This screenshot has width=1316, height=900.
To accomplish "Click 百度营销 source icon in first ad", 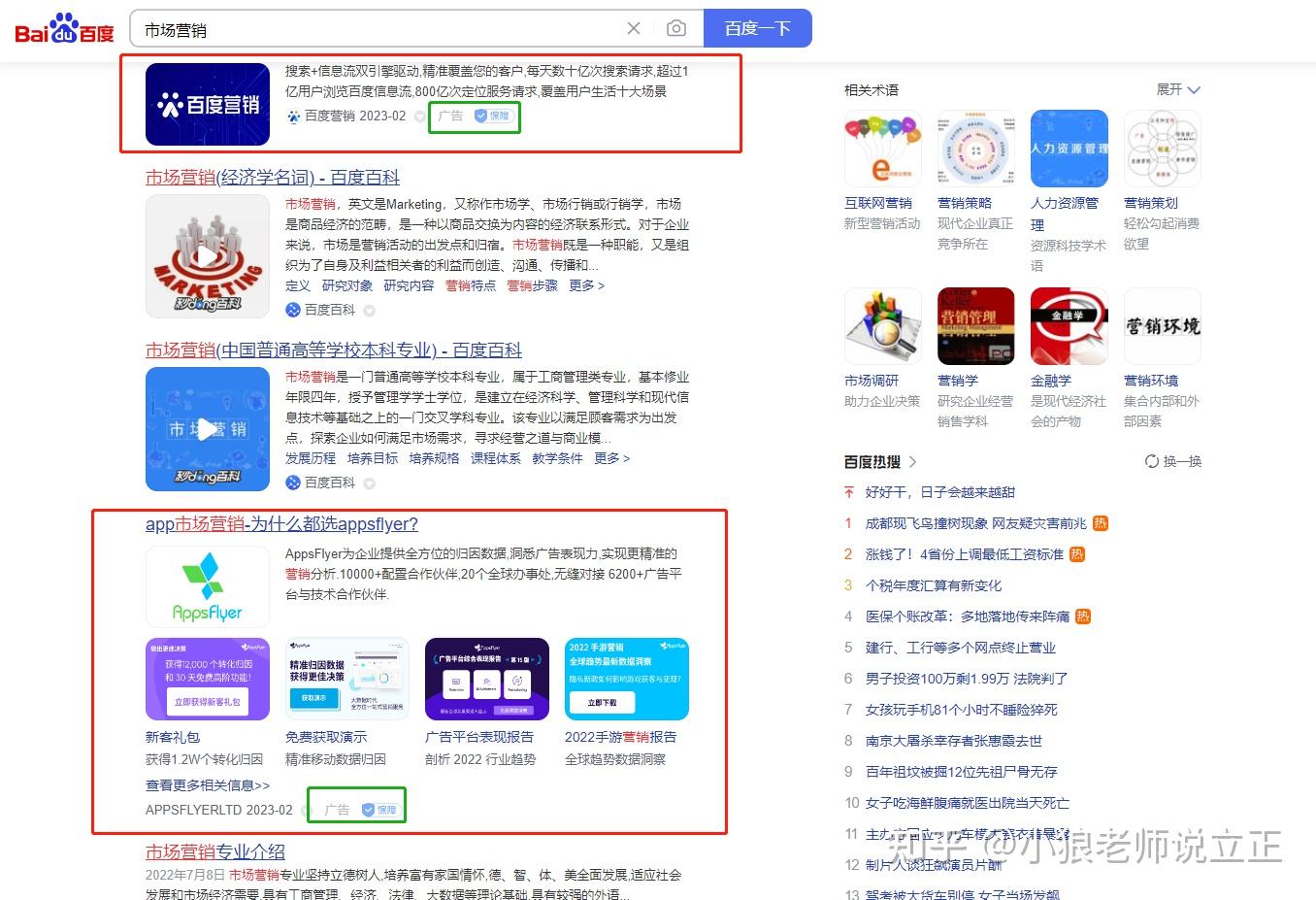I will 293,116.
